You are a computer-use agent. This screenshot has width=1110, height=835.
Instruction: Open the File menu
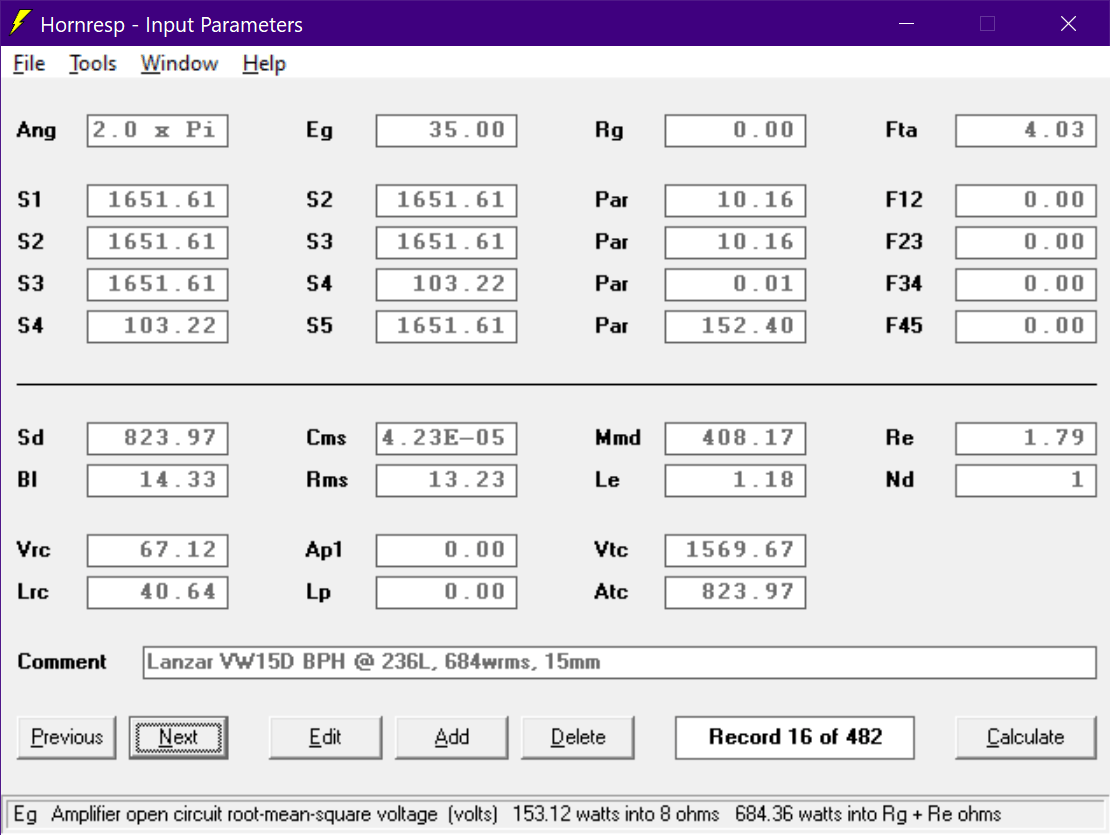click(x=29, y=64)
